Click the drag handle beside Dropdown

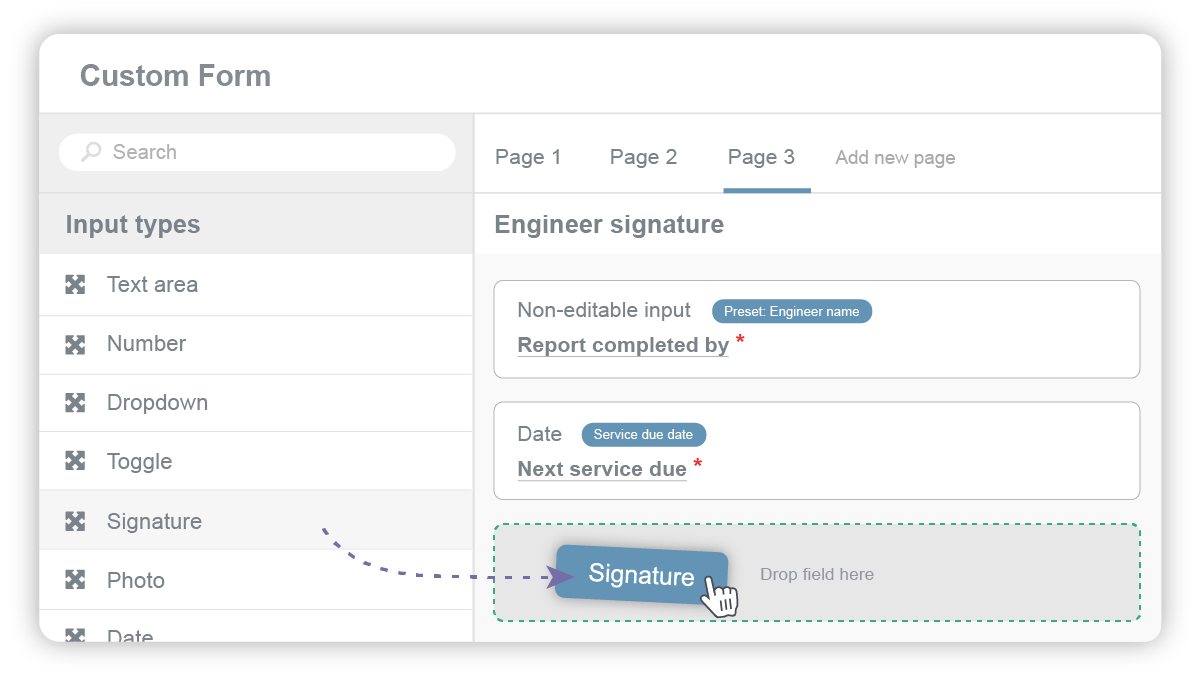click(x=76, y=402)
